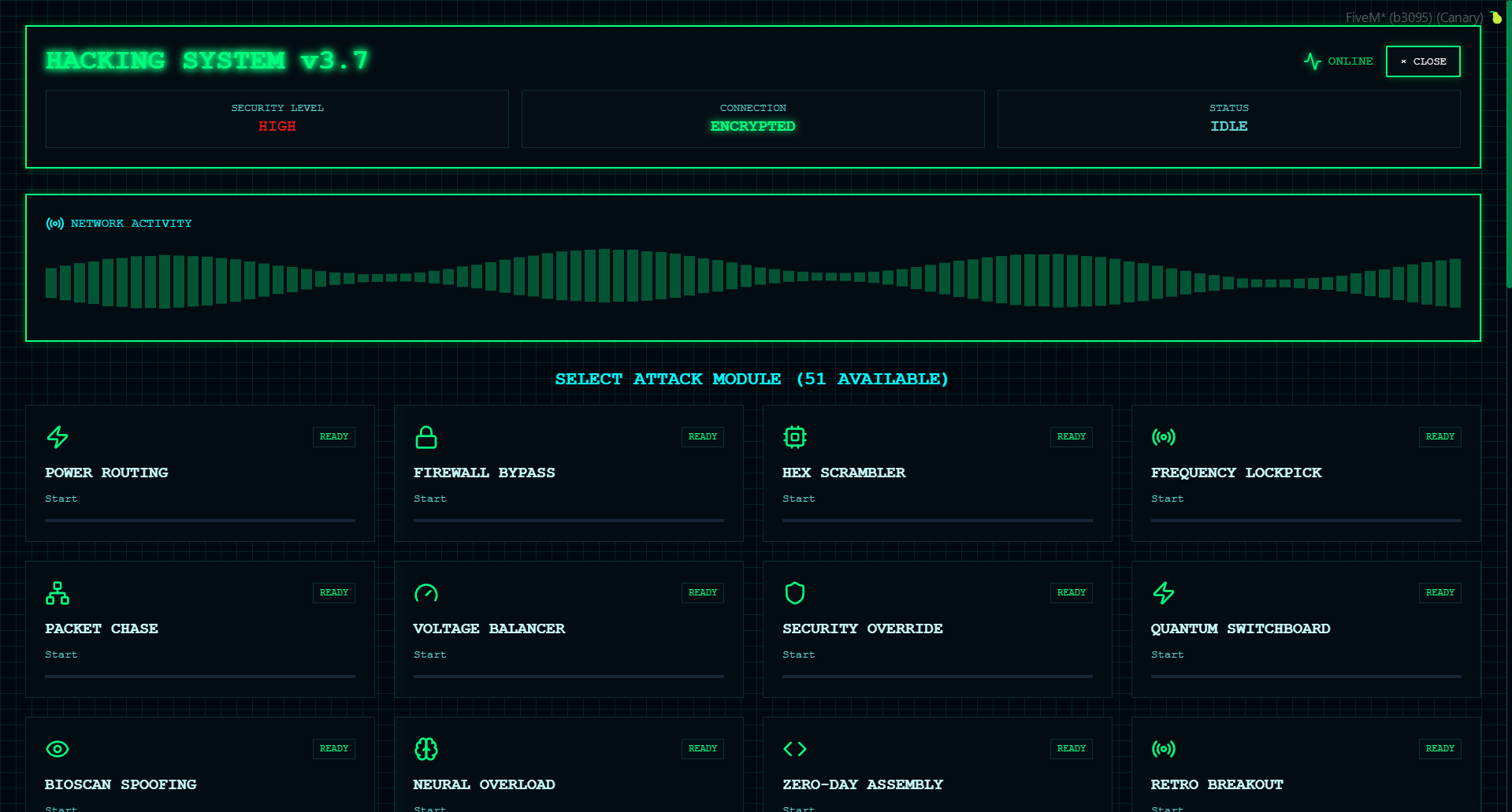Start the Firewall Bypass module
Image resolution: width=1512 pixels, height=812 pixels.
430,499
